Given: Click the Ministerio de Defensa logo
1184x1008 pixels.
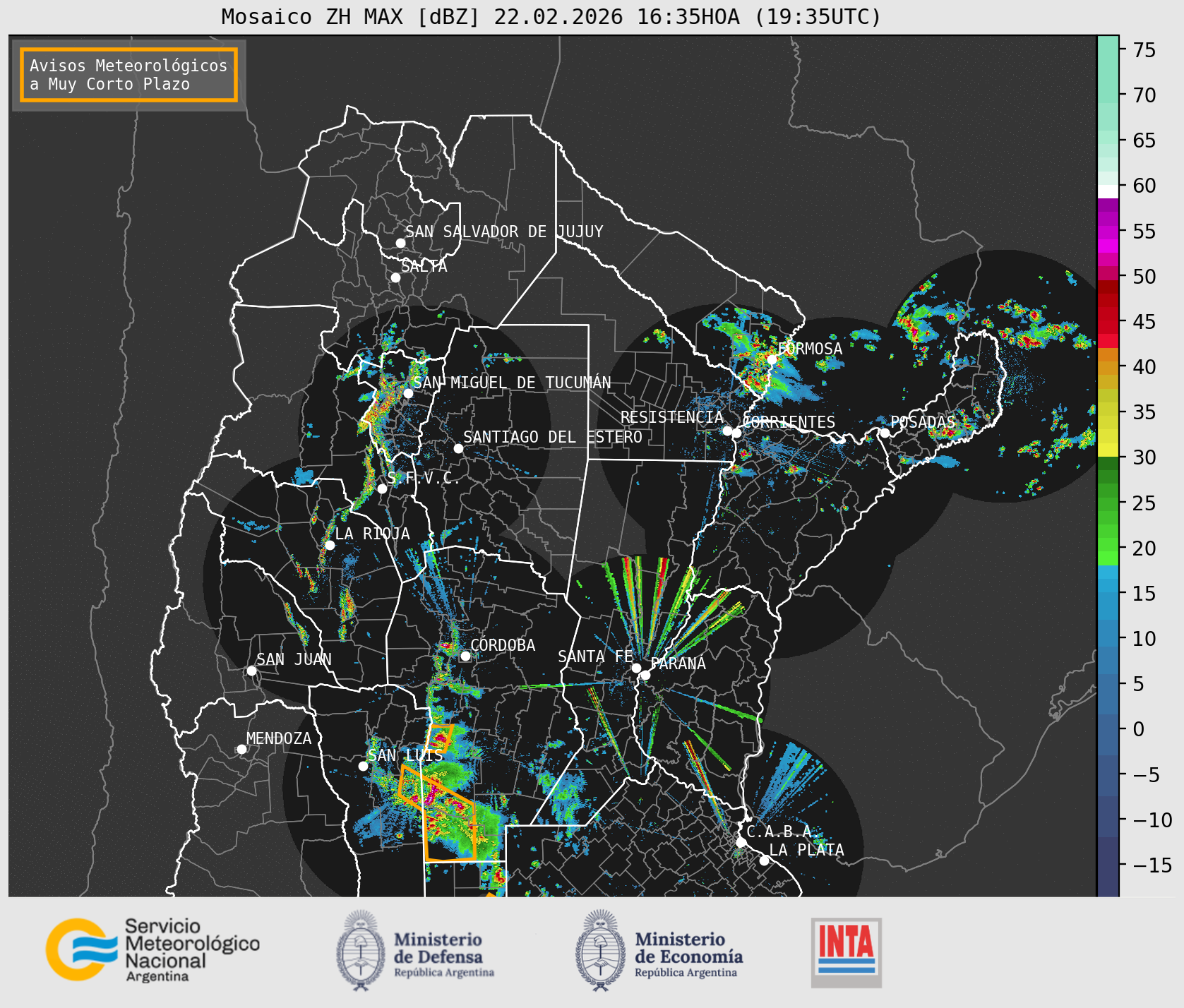Looking at the screenshot, I should pyautogui.click(x=415, y=950).
